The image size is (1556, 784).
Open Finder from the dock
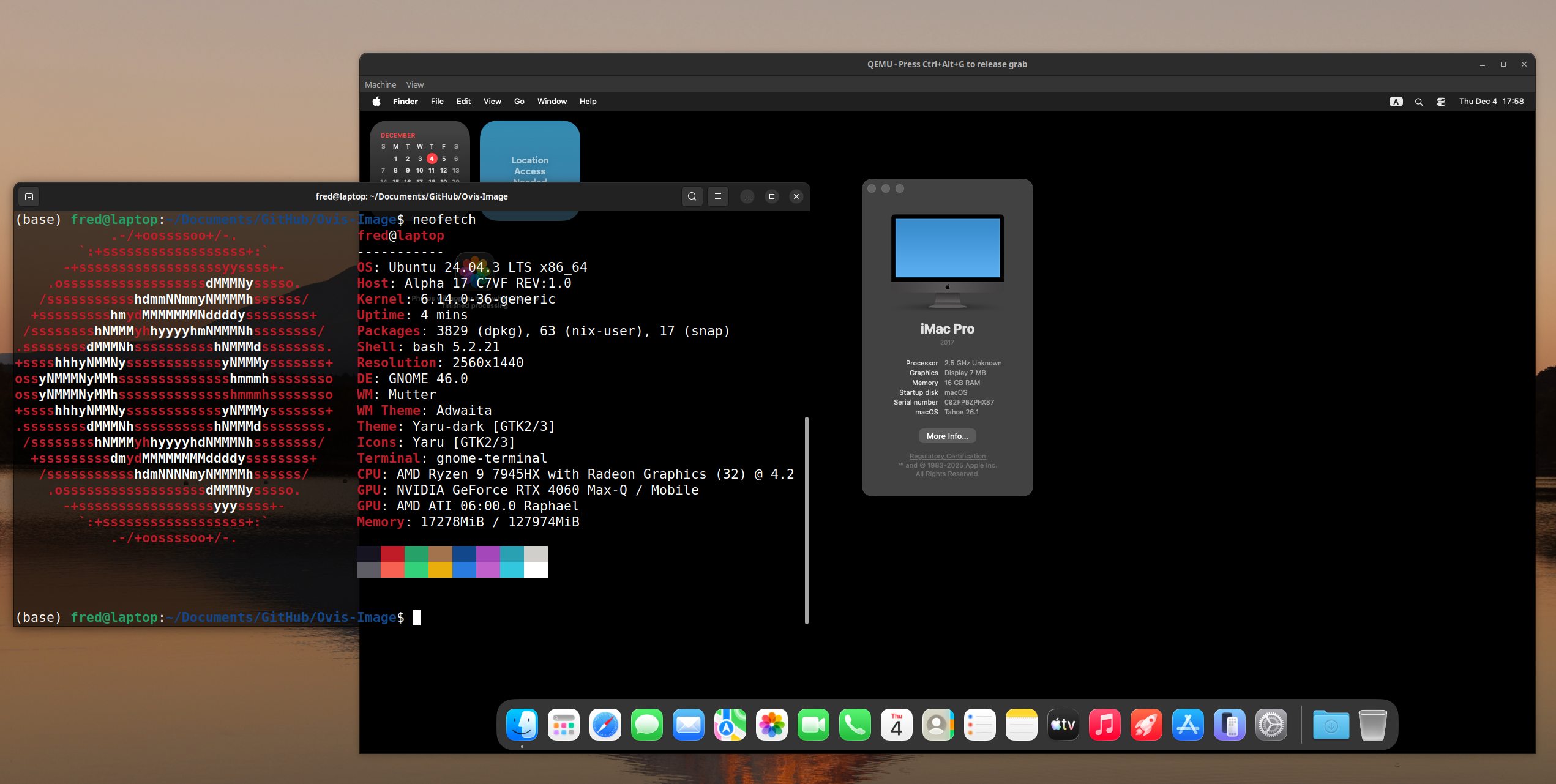[522, 725]
